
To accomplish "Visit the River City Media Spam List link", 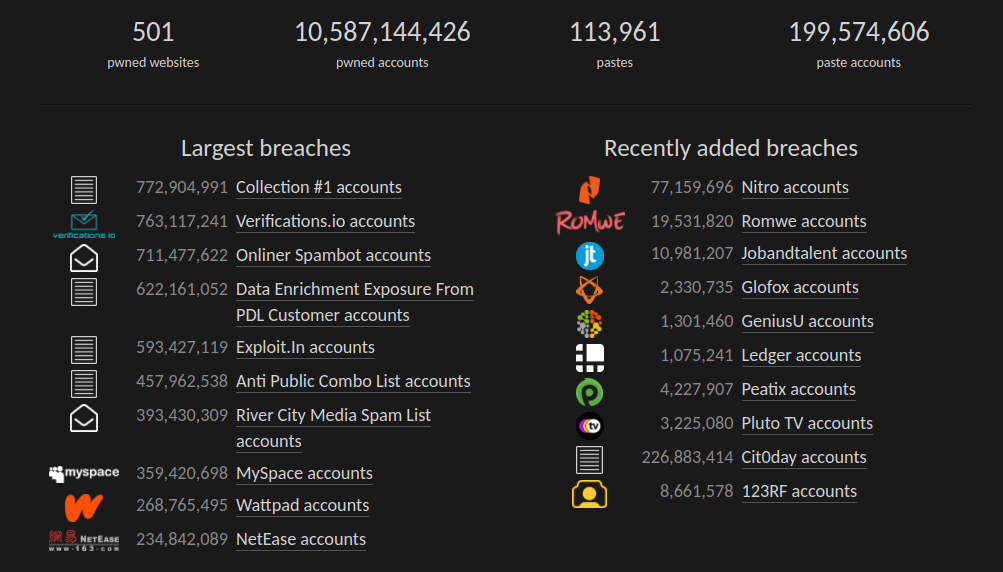I will 333,416.
